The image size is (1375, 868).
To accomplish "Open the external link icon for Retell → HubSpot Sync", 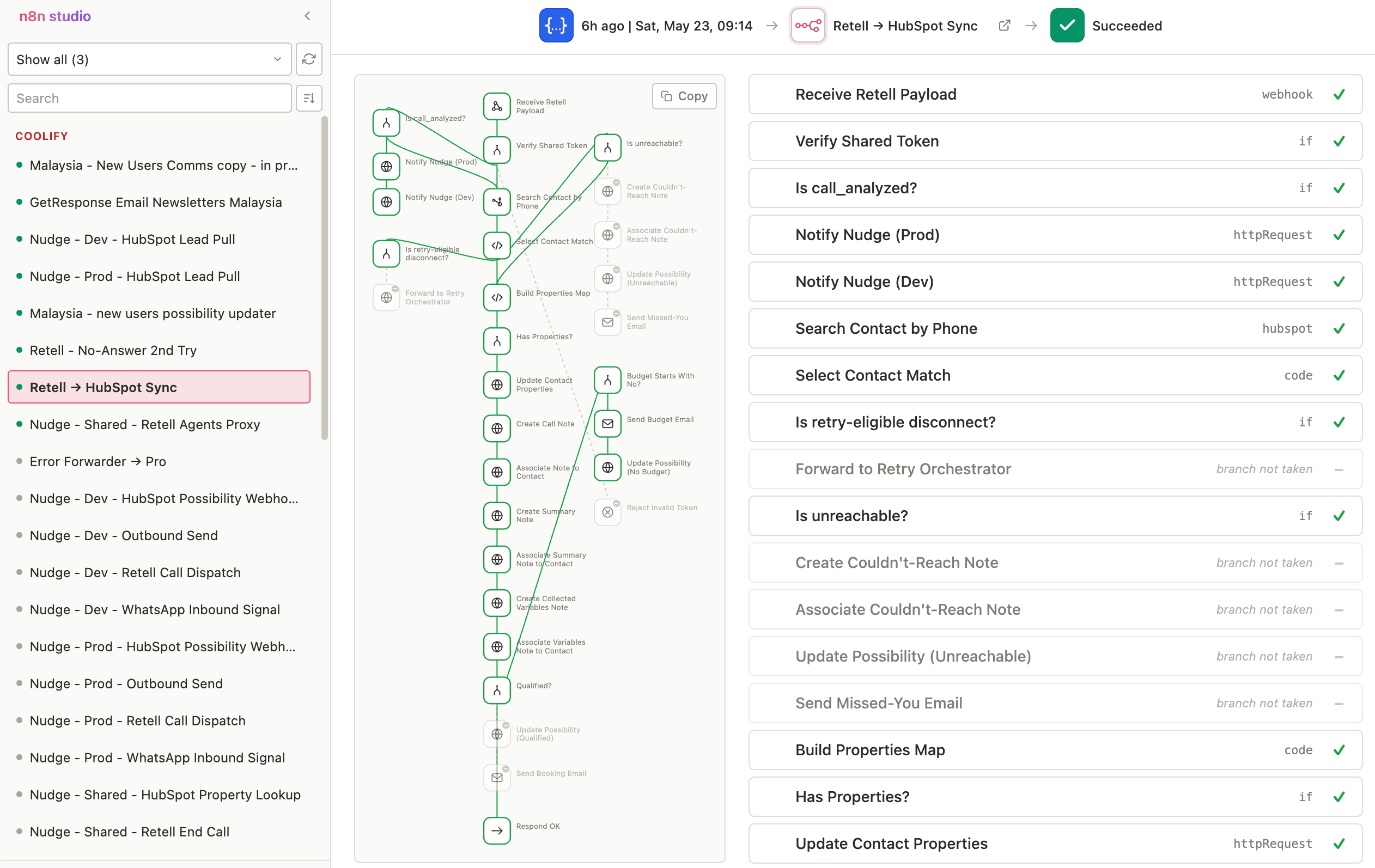I will tap(1005, 26).
